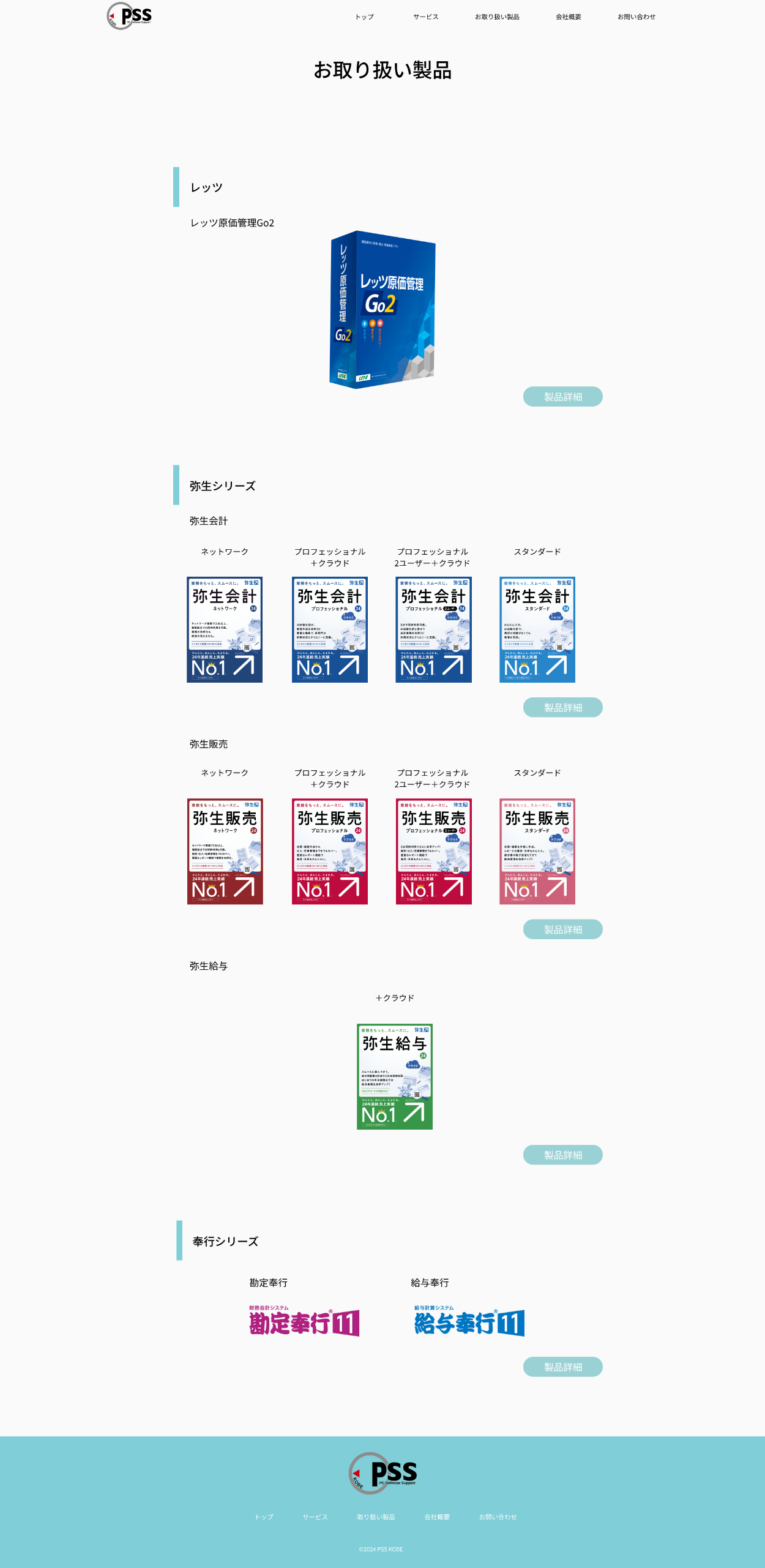Open 会社概要 from the header navigation

click(x=568, y=17)
